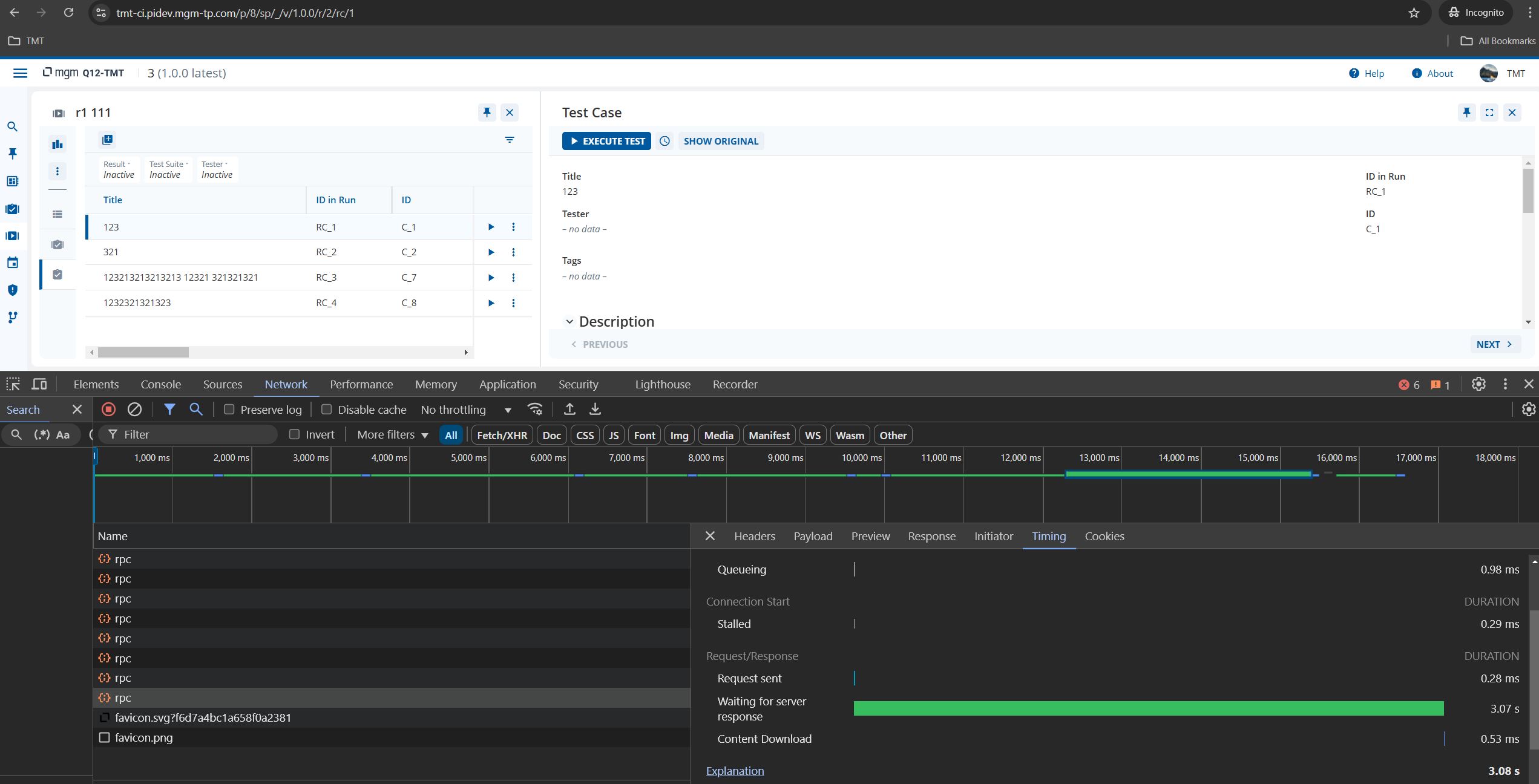Switch to the Console tab in DevTools

pyautogui.click(x=160, y=385)
